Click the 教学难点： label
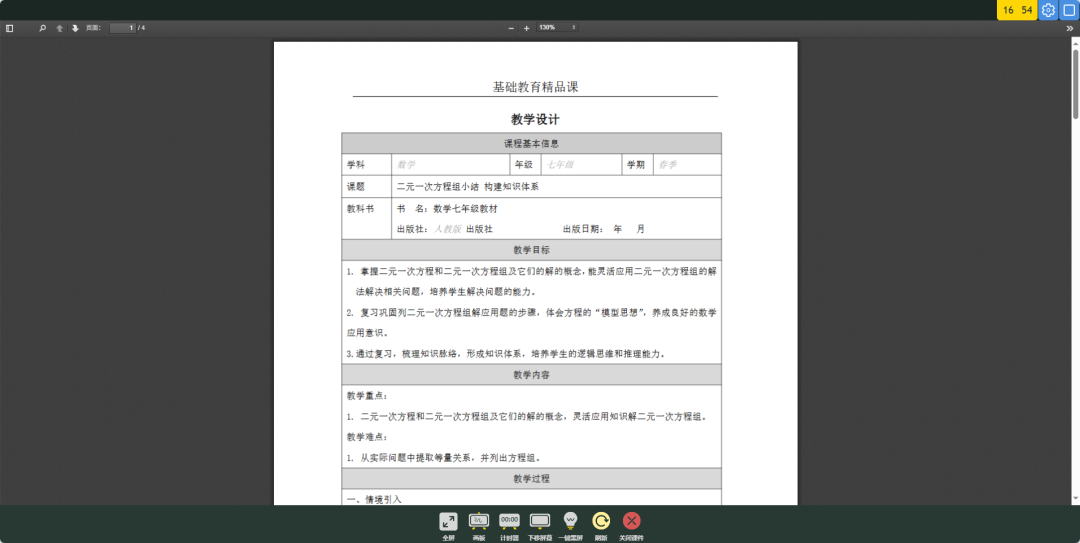Screen dimensions: 1080x543 click(x=367, y=437)
